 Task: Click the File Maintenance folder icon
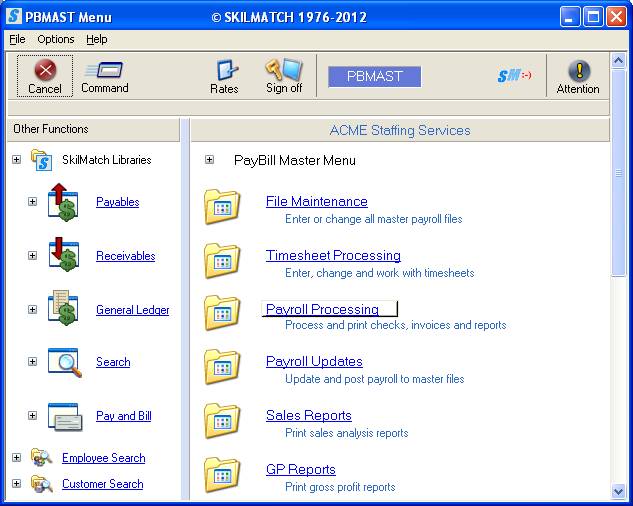tap(222, 206)
